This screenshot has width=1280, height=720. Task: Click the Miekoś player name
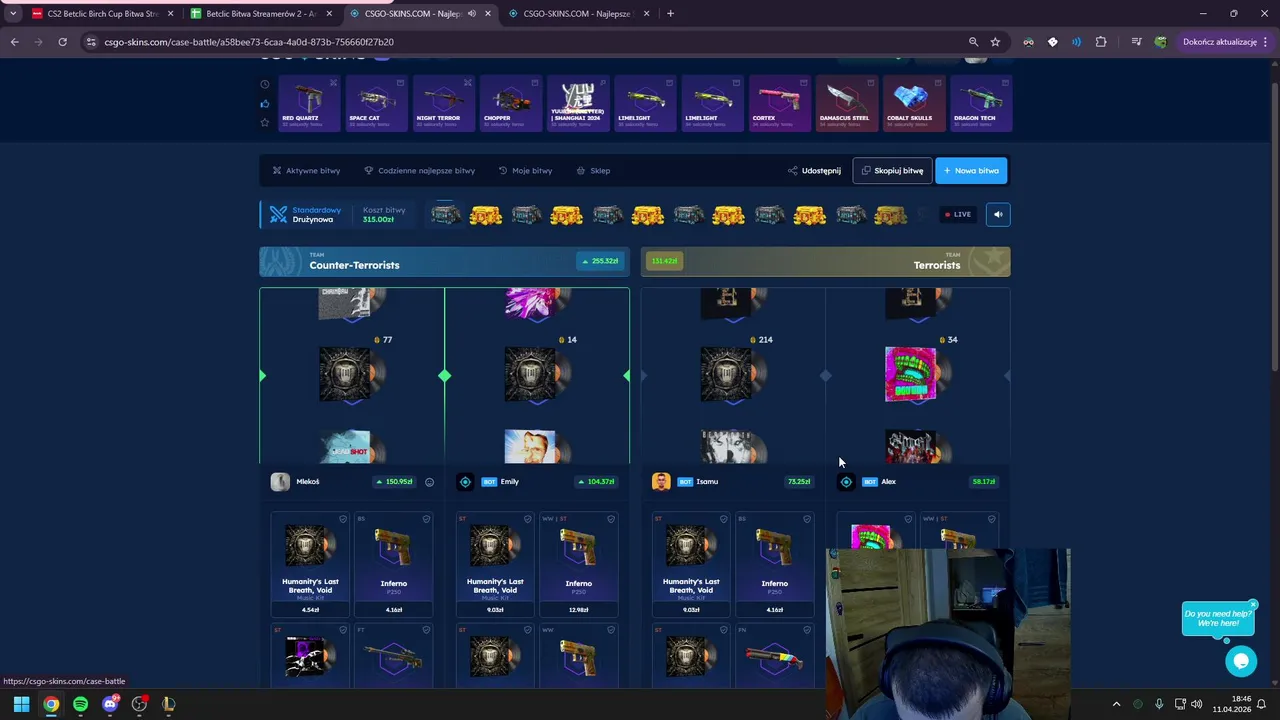[307, 482]
